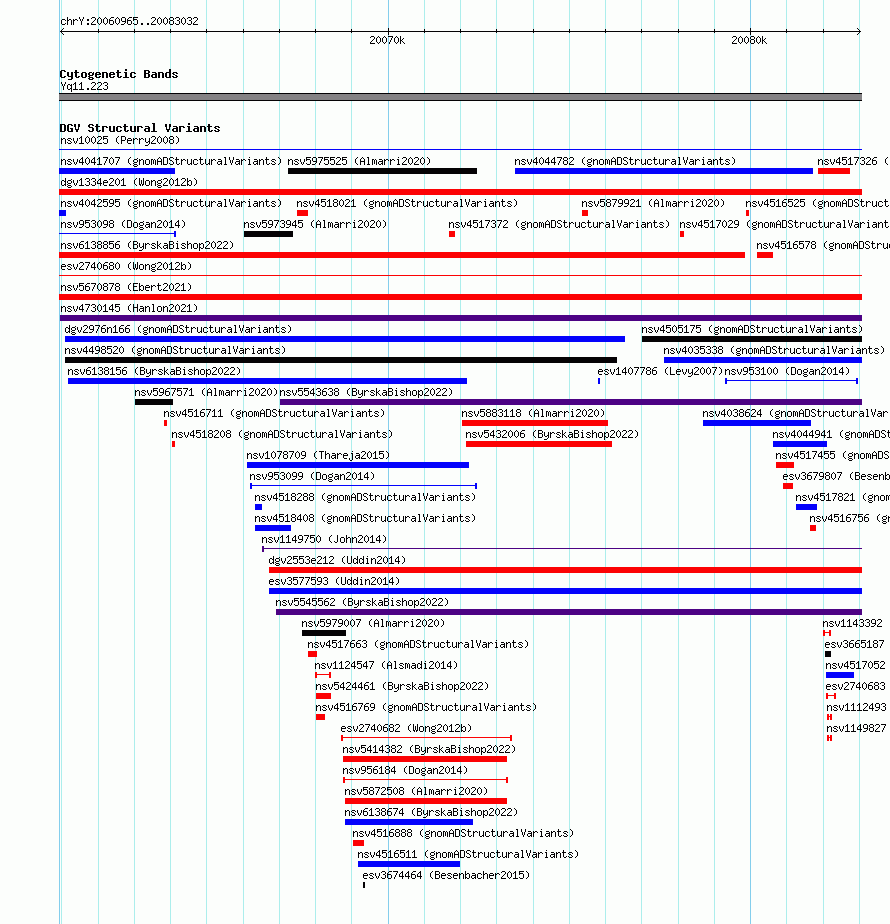The image size is (890, 924).
Task: Select the black nsv5975525 variant bar
Action: (383, 171)
